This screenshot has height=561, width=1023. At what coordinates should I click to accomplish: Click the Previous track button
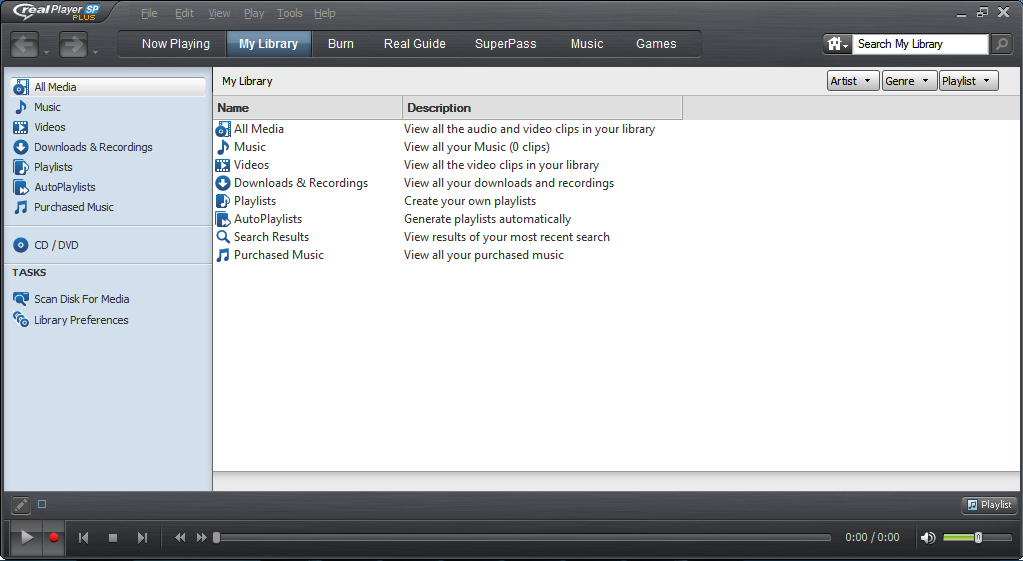click(84, 538)
